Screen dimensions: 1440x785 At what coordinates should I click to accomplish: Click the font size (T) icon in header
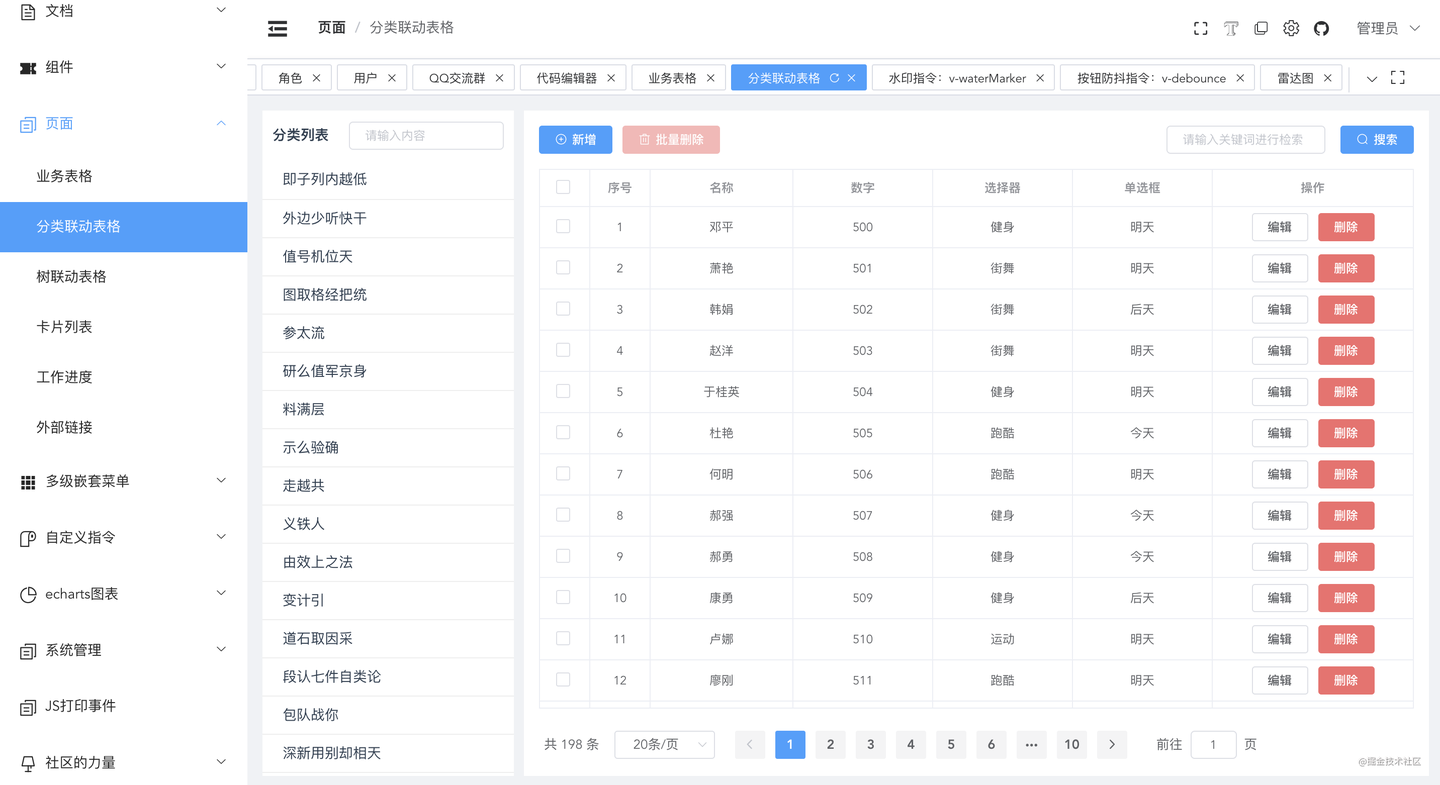[x=1230, y=28]
